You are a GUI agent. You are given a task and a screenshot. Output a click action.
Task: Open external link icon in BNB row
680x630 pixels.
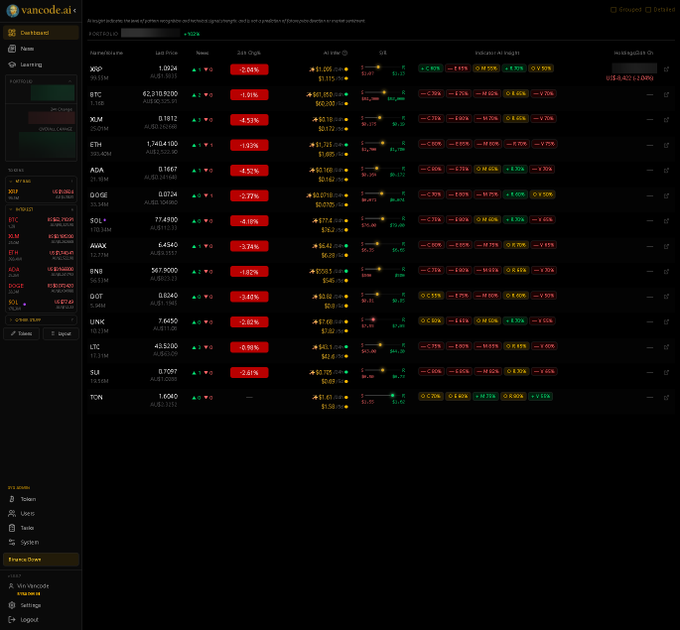tap(666, 271)
